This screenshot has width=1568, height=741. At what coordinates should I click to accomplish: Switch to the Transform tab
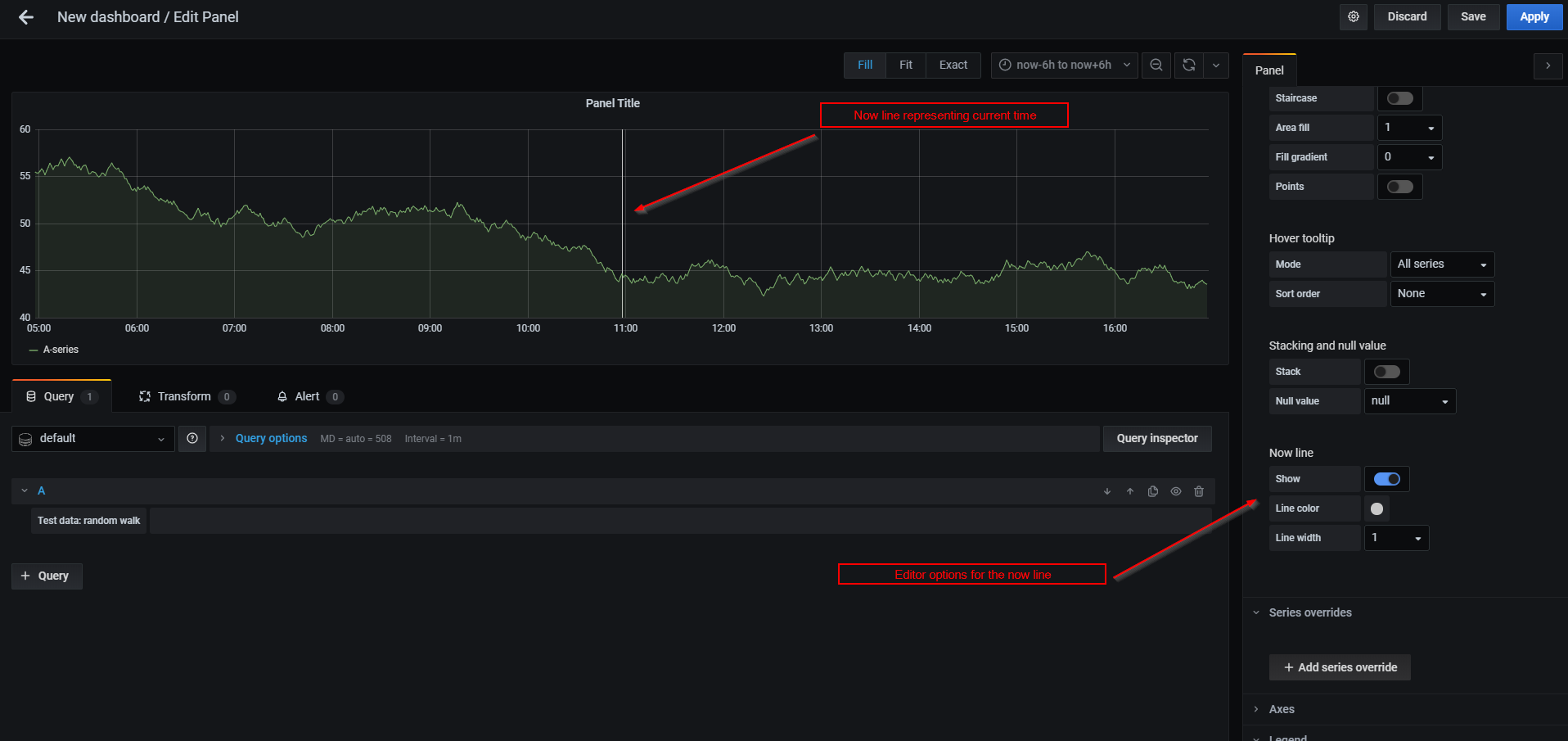coord(185,395)
